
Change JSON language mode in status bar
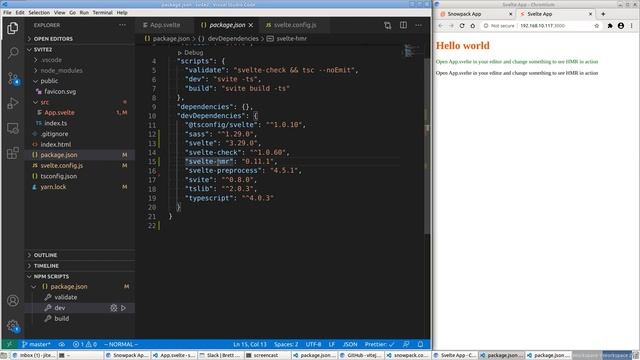pyautogui.click(x=350, y=344)
